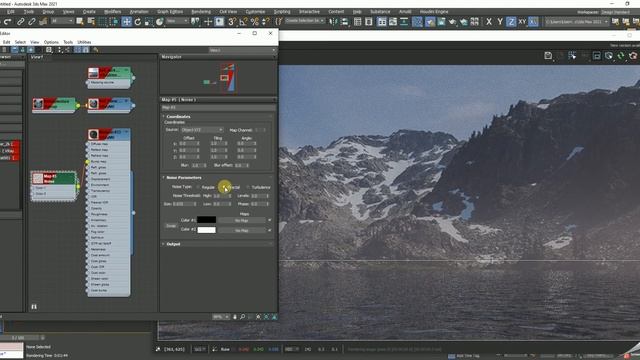Activate Select and Rotate tool
The height and width of the screenshot is (360, 640).
138,22
